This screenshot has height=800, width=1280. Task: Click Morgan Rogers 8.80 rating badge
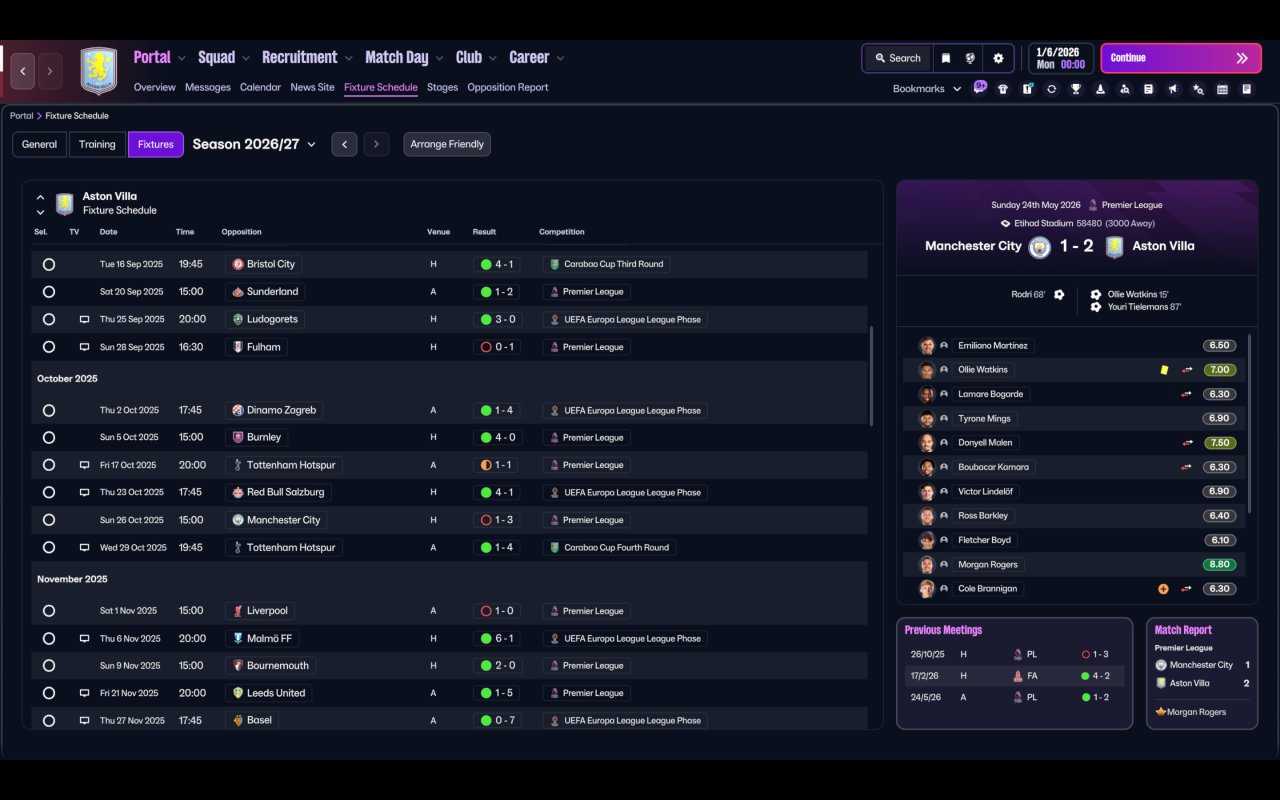point(1219,565)
